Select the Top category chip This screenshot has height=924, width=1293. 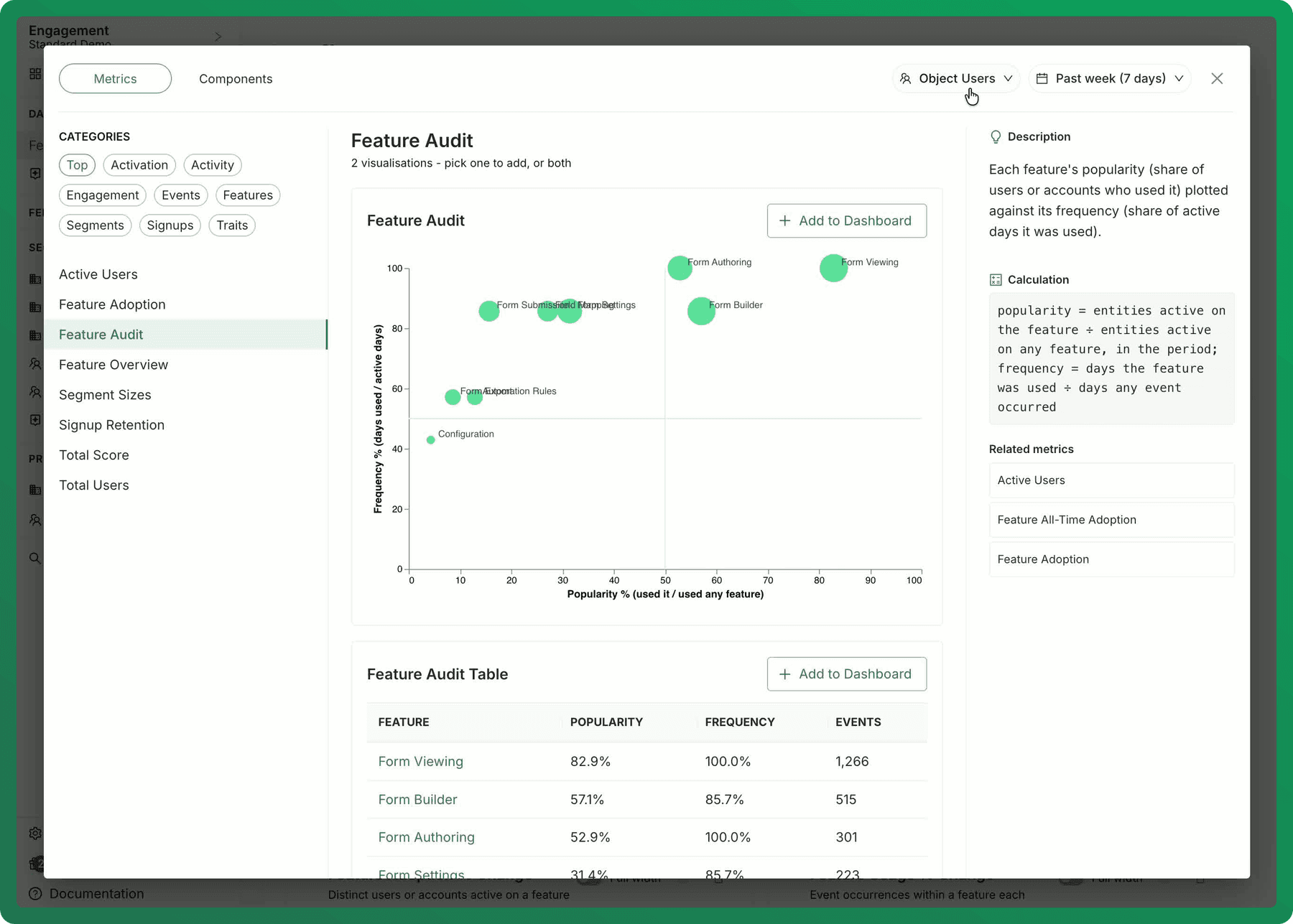pyautogui.click(x=77, y=165)
